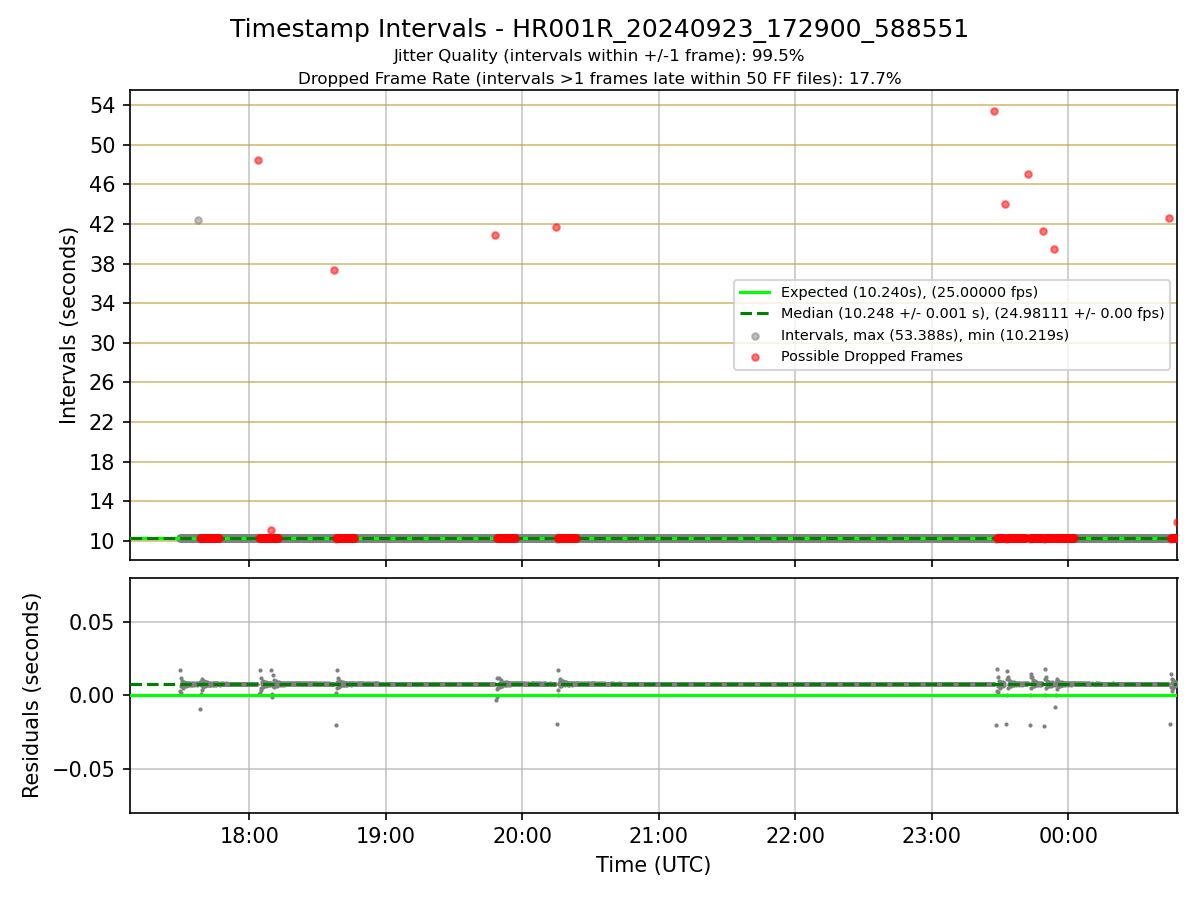This screenshot has width=1200, height=900.
Task: Click the legend entry Expected (10.240s), (25.00000 fps)
Action: (909, 292)
